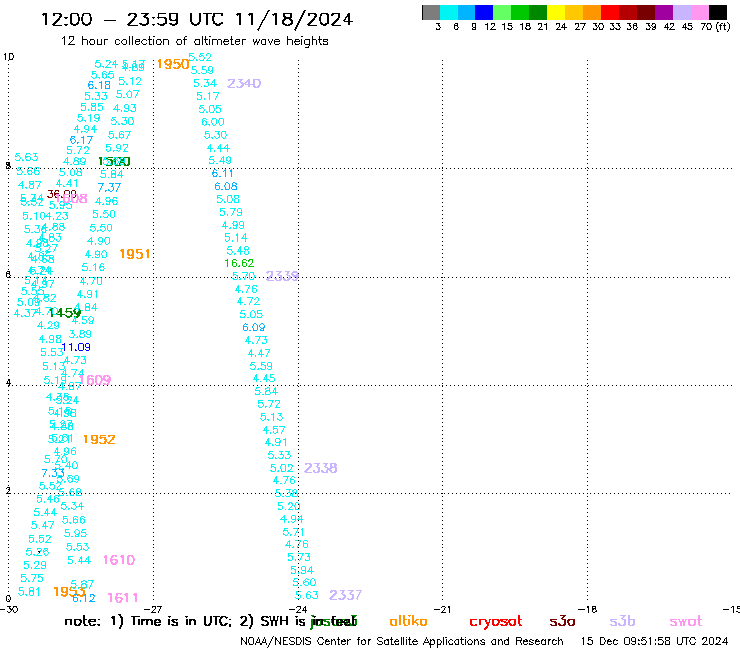Click the wave height value '6.09'
Viewport: 740px width, 650px height.
[x=253, y=327]
